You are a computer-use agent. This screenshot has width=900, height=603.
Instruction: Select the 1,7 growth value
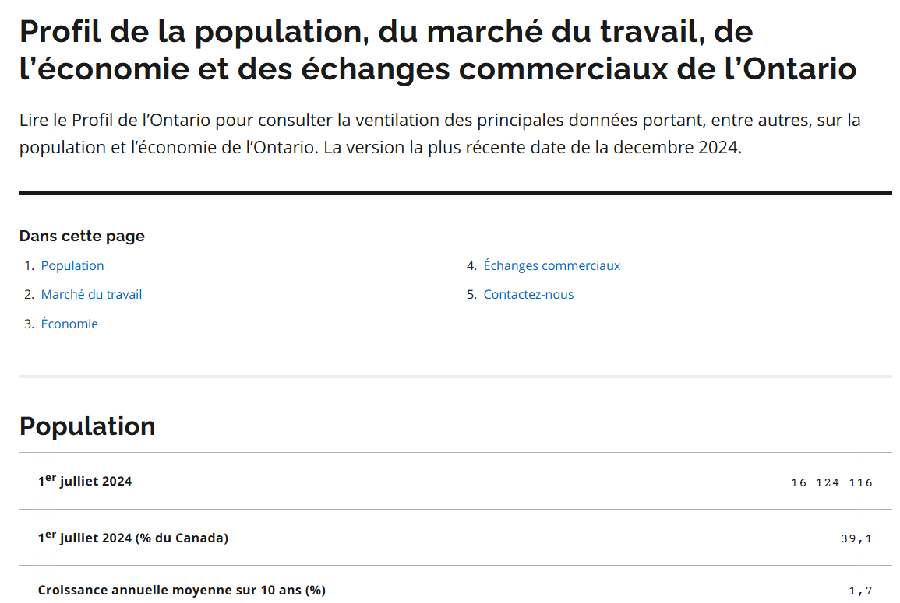[860, 591]
